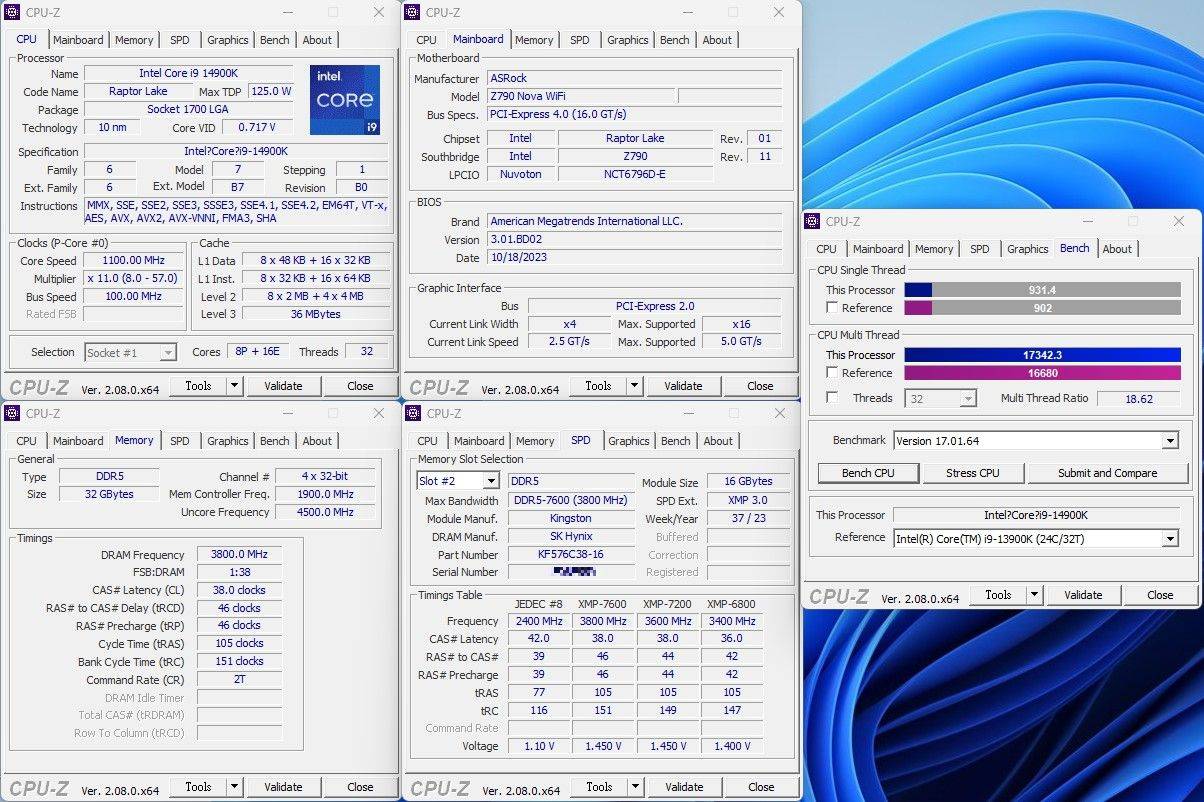Screen dimensions: 1204x802
Task: Click the Submit and Compare button
Action: click(x=1107, y=473)
